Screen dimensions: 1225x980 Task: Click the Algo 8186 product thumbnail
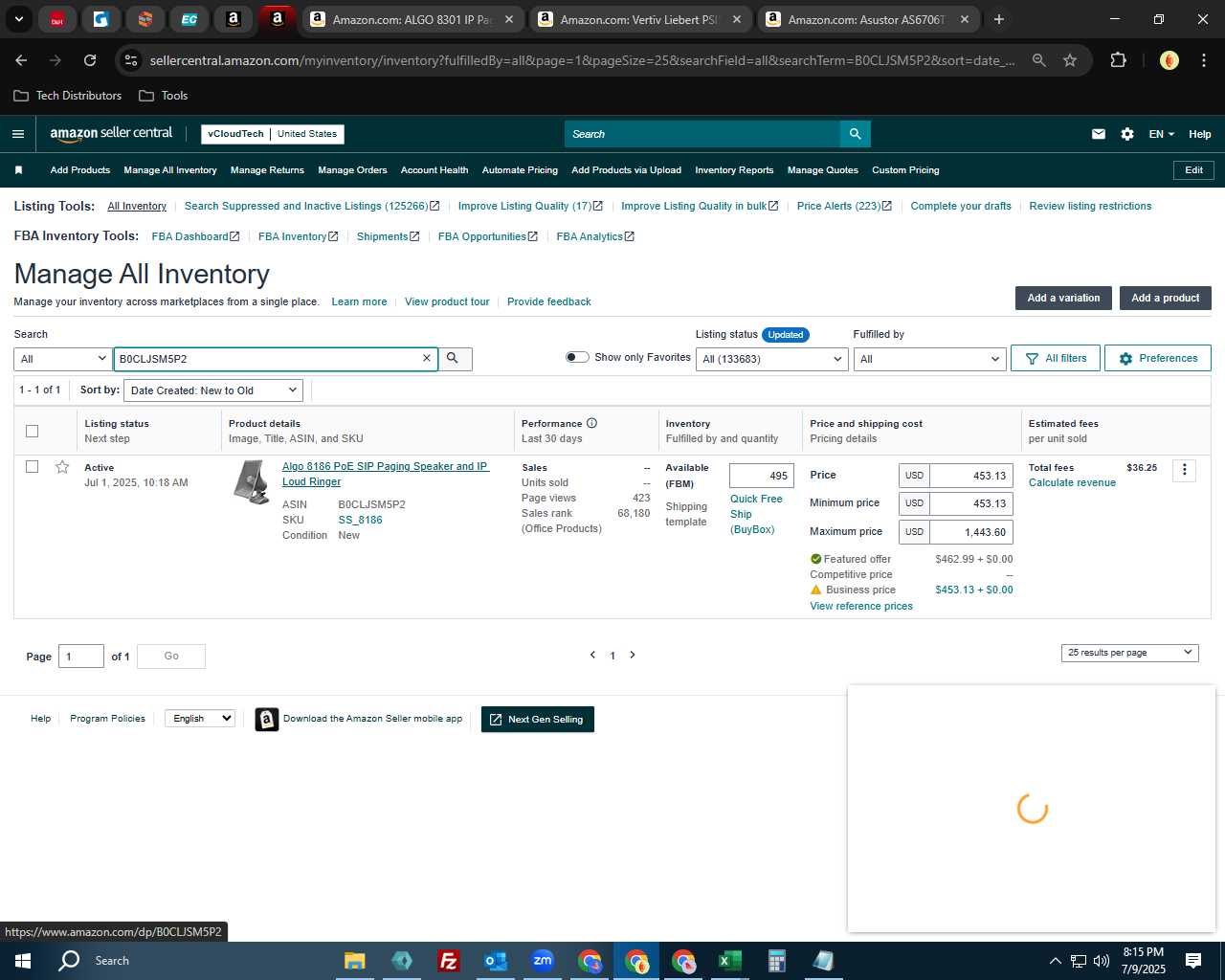point(251,482)
